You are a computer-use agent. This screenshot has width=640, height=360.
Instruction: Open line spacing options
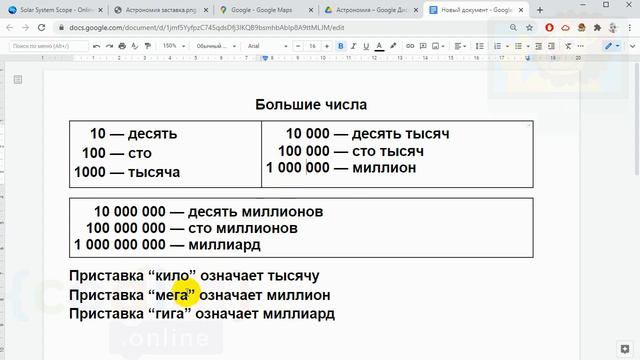coord(480,46)
